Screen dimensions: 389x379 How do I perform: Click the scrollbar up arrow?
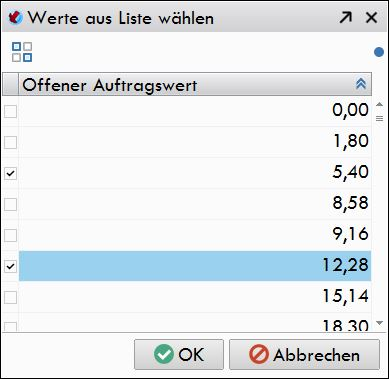(379, 105)
